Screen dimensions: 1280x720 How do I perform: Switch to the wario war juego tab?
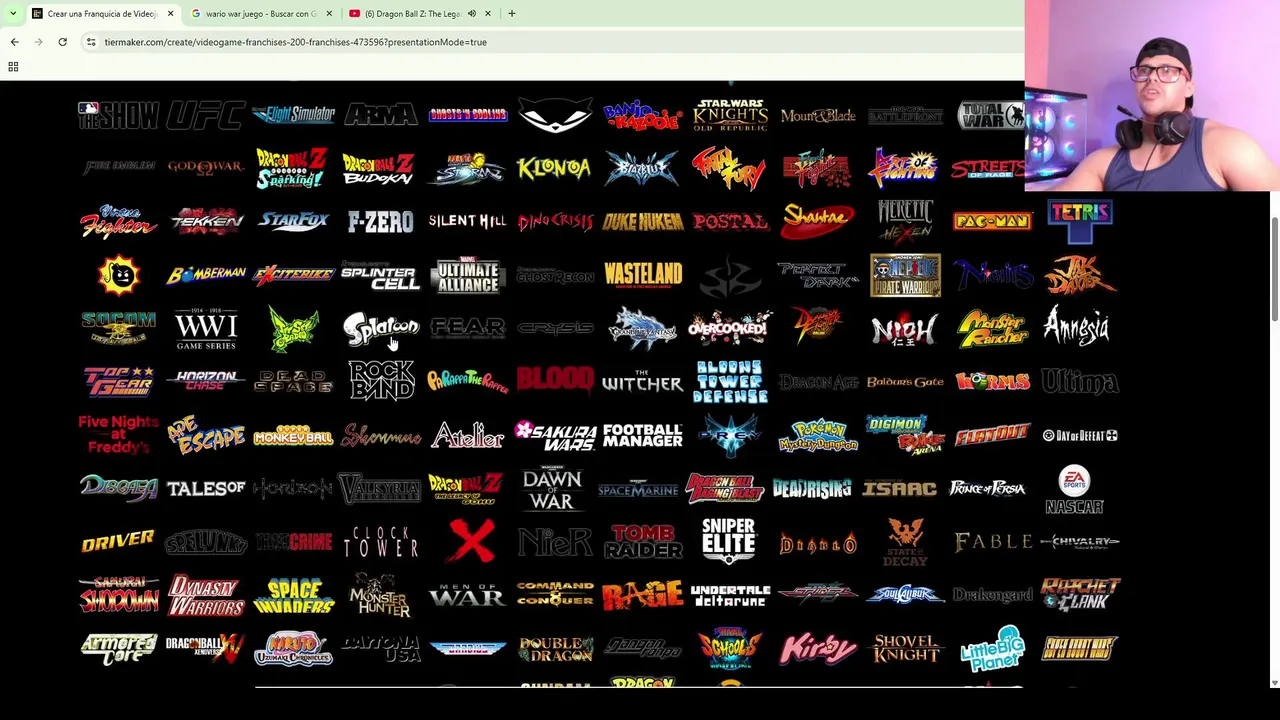[x=260, y=14]
